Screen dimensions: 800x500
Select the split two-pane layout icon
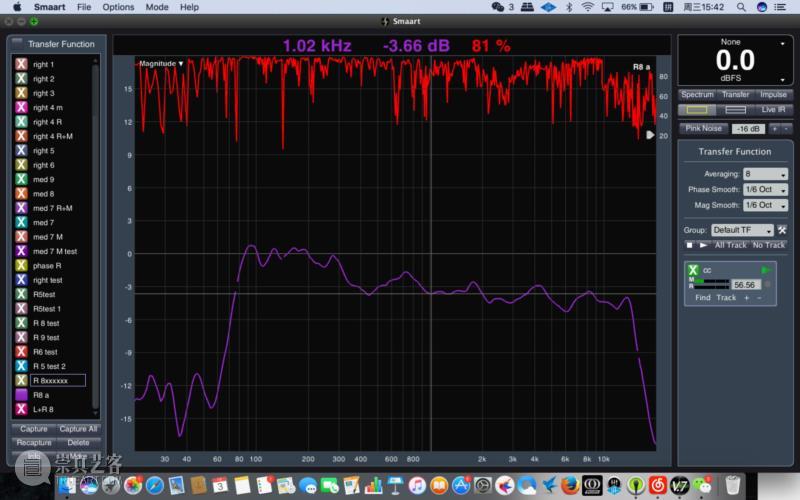coord(735,110)
